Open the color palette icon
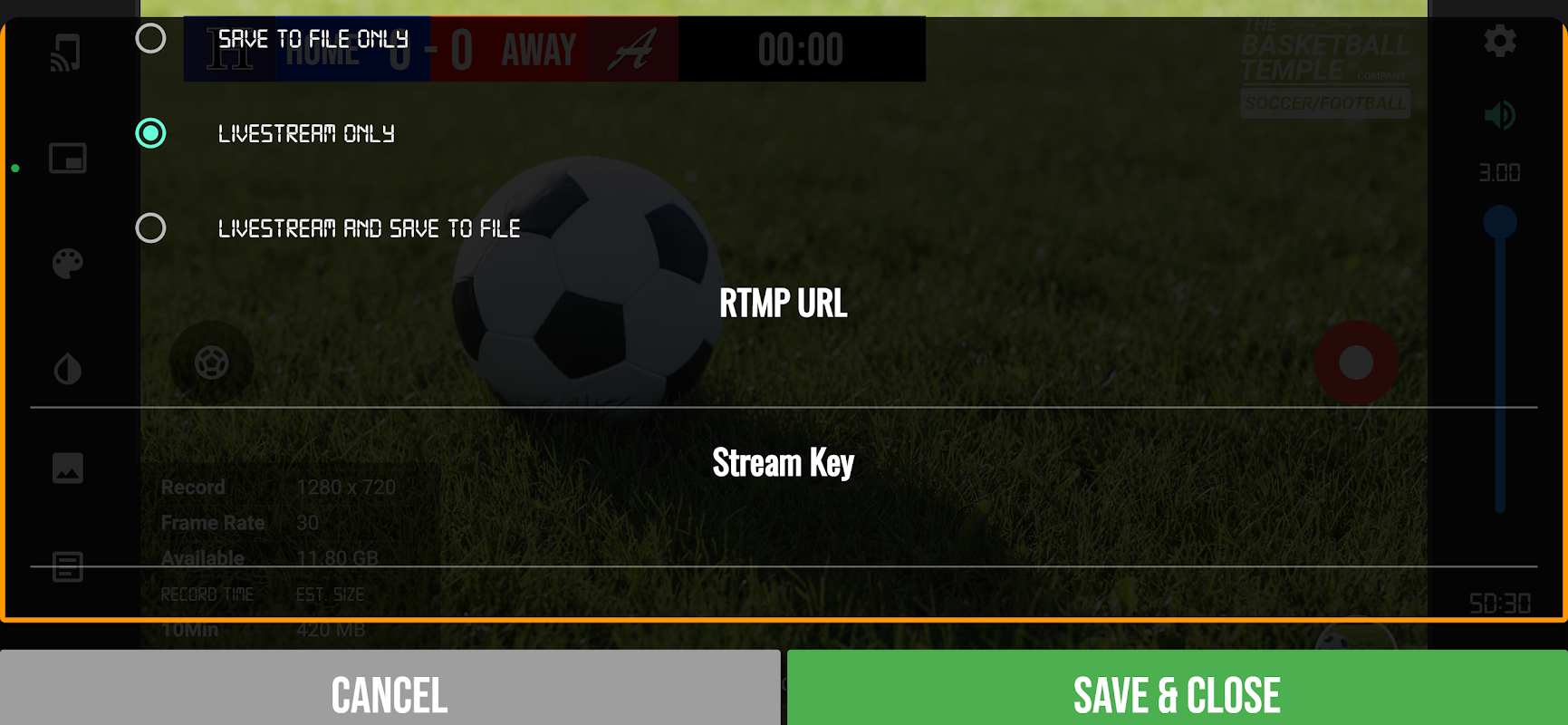The image size is (1568, 725). (67, 264)
